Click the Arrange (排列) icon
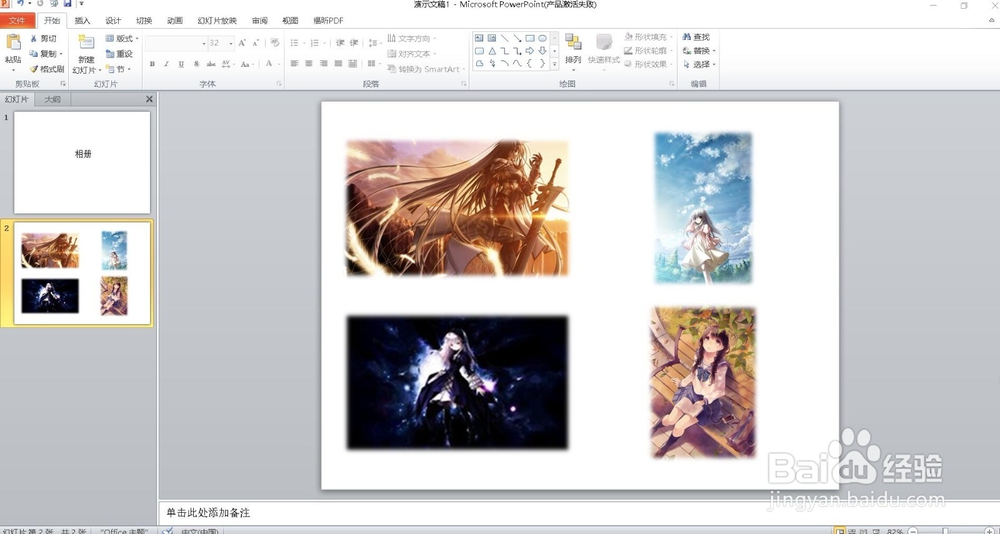 click(573, 43)
